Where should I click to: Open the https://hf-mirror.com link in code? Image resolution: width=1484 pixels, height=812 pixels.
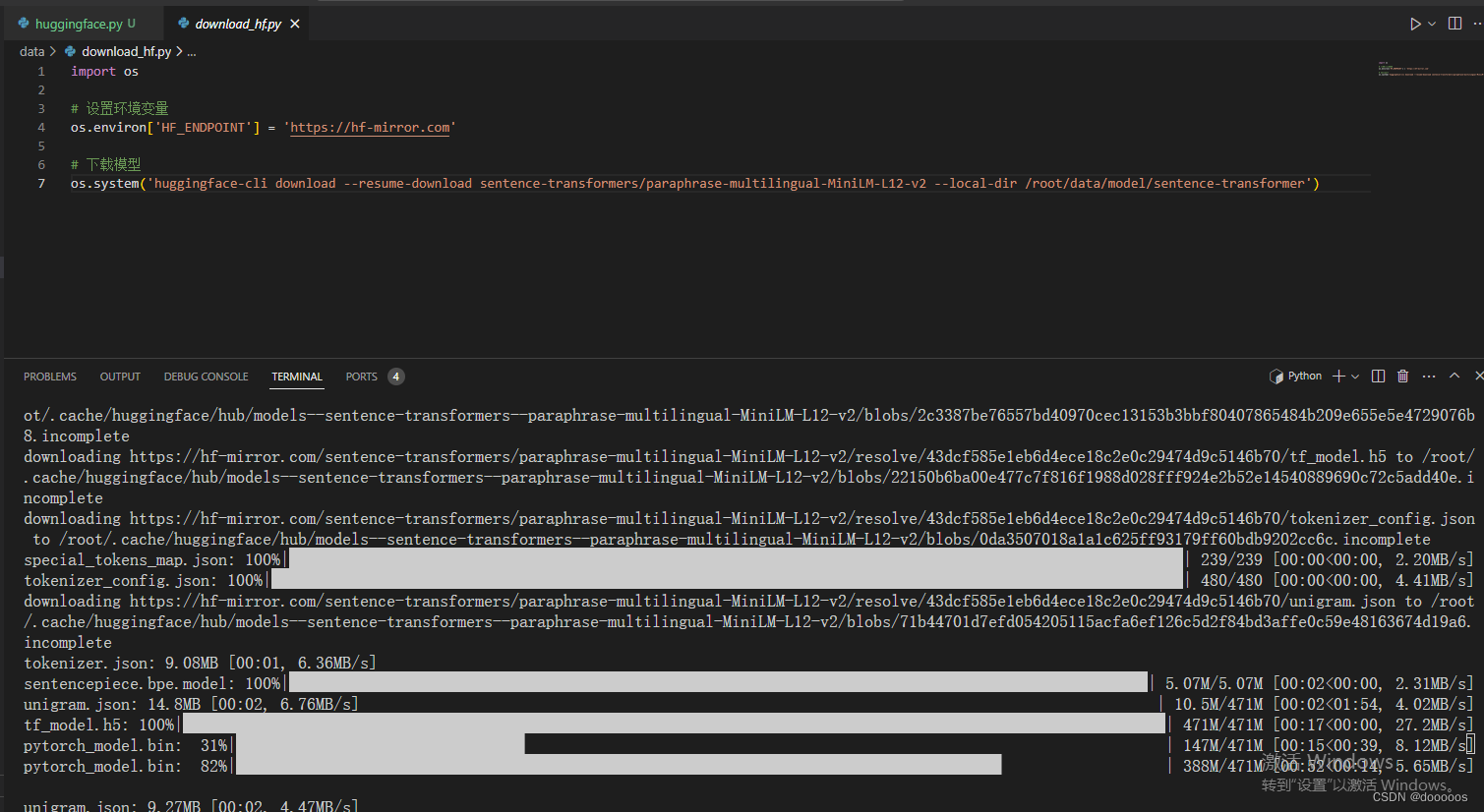[x=371, y=128]
